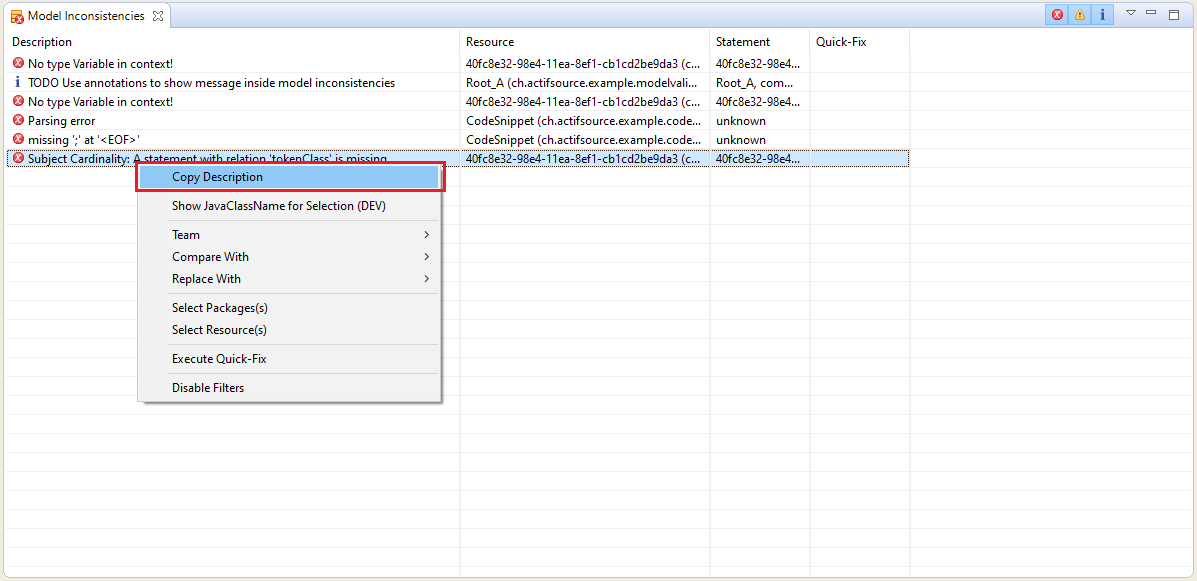
Task: Click the info icon on the TODO row
Action: click(18, 83)
